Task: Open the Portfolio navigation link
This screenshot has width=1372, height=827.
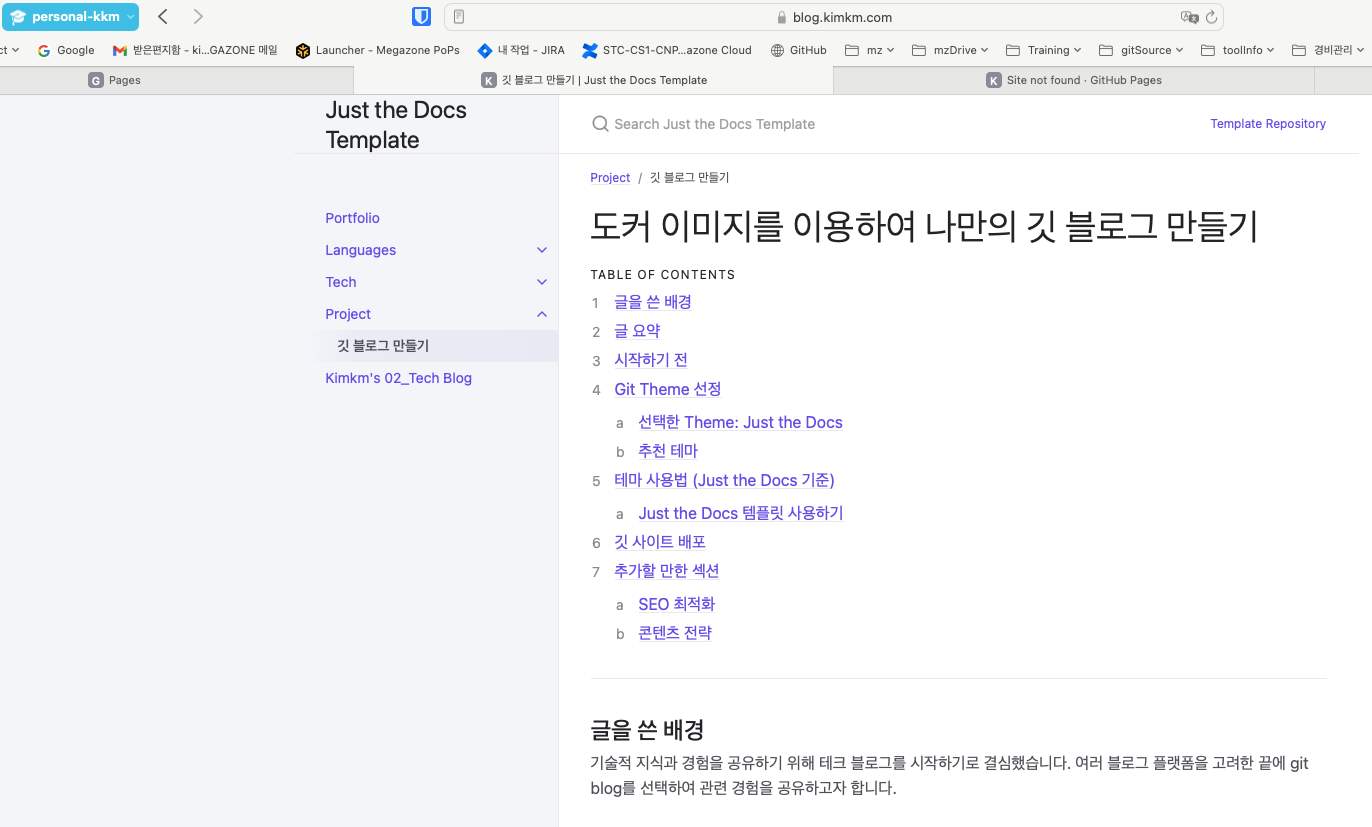Action: point(352,218)
